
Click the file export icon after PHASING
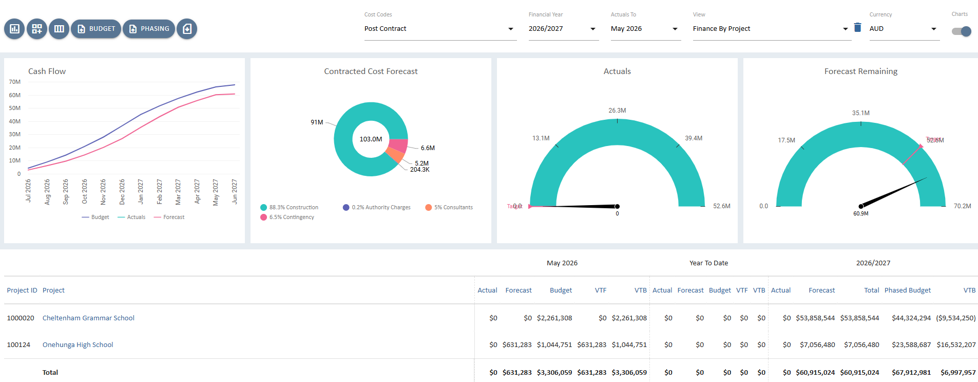[x=187, y=29]
